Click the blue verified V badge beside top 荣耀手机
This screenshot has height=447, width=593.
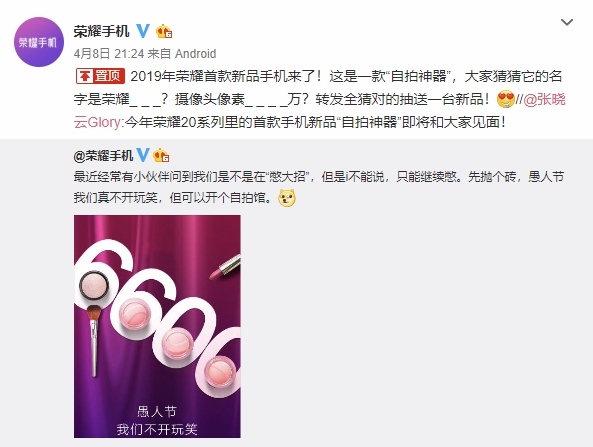point(143,31)
